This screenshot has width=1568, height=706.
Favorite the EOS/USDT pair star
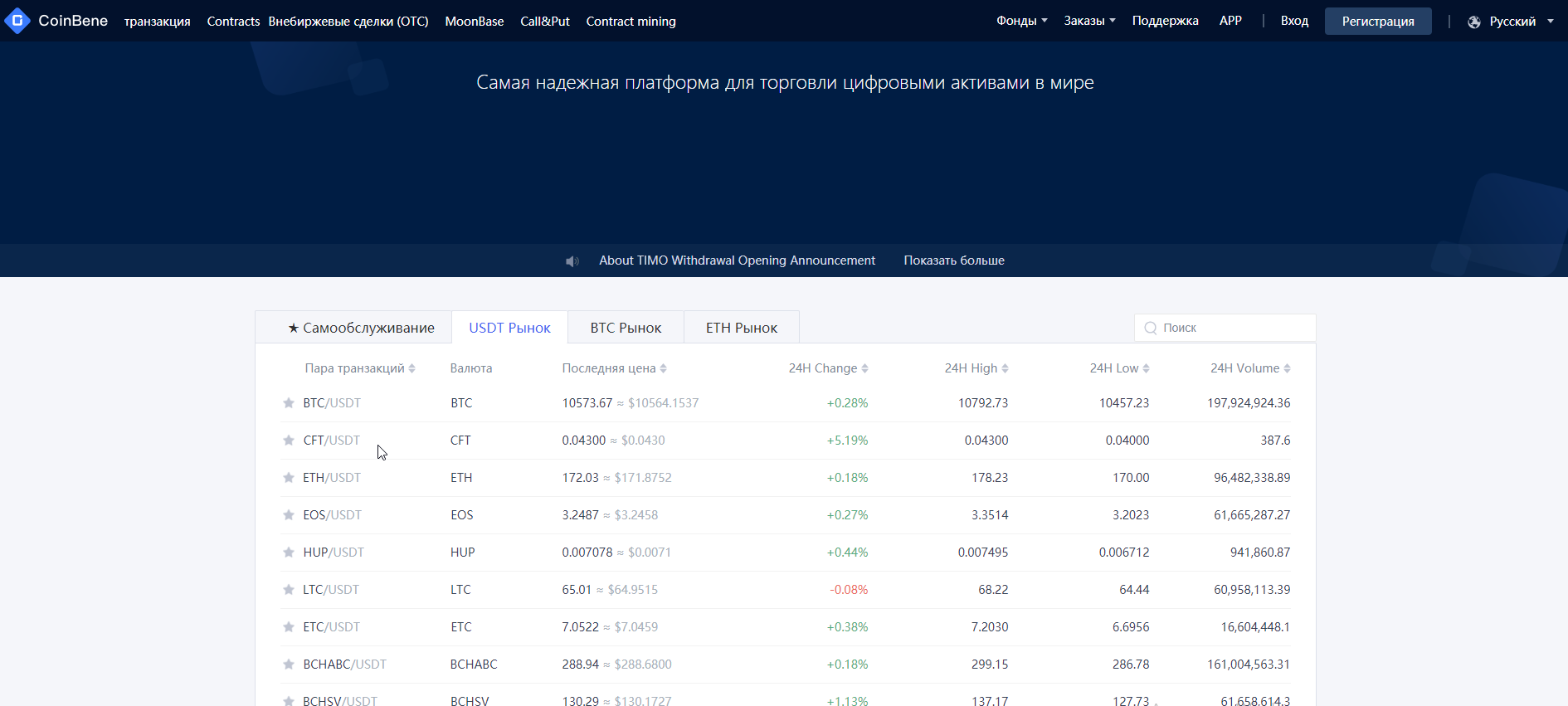coord(289,515)
